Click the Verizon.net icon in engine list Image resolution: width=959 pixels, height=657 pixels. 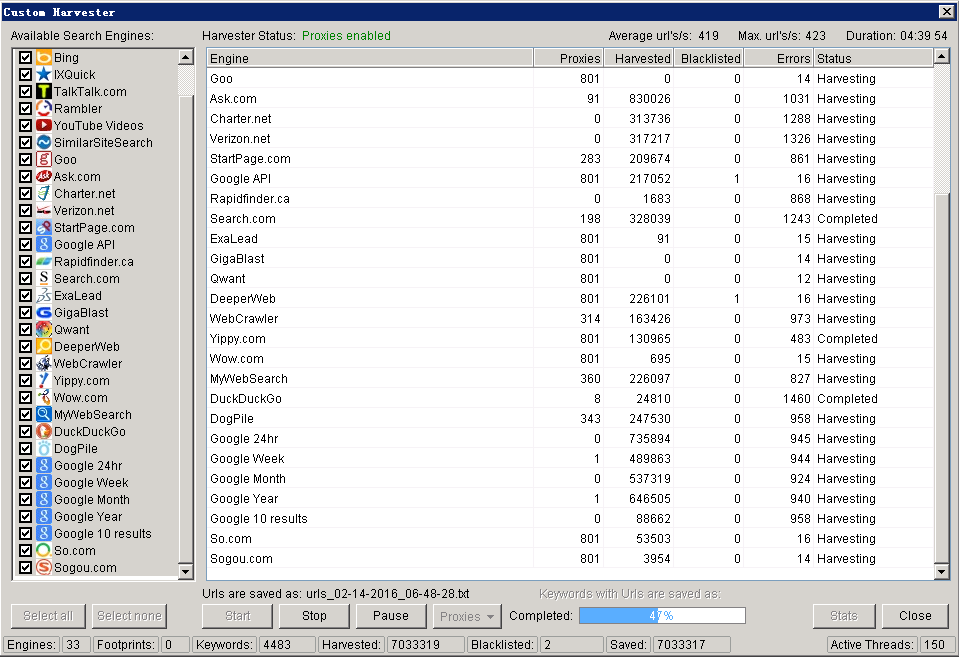pos(43,210)
